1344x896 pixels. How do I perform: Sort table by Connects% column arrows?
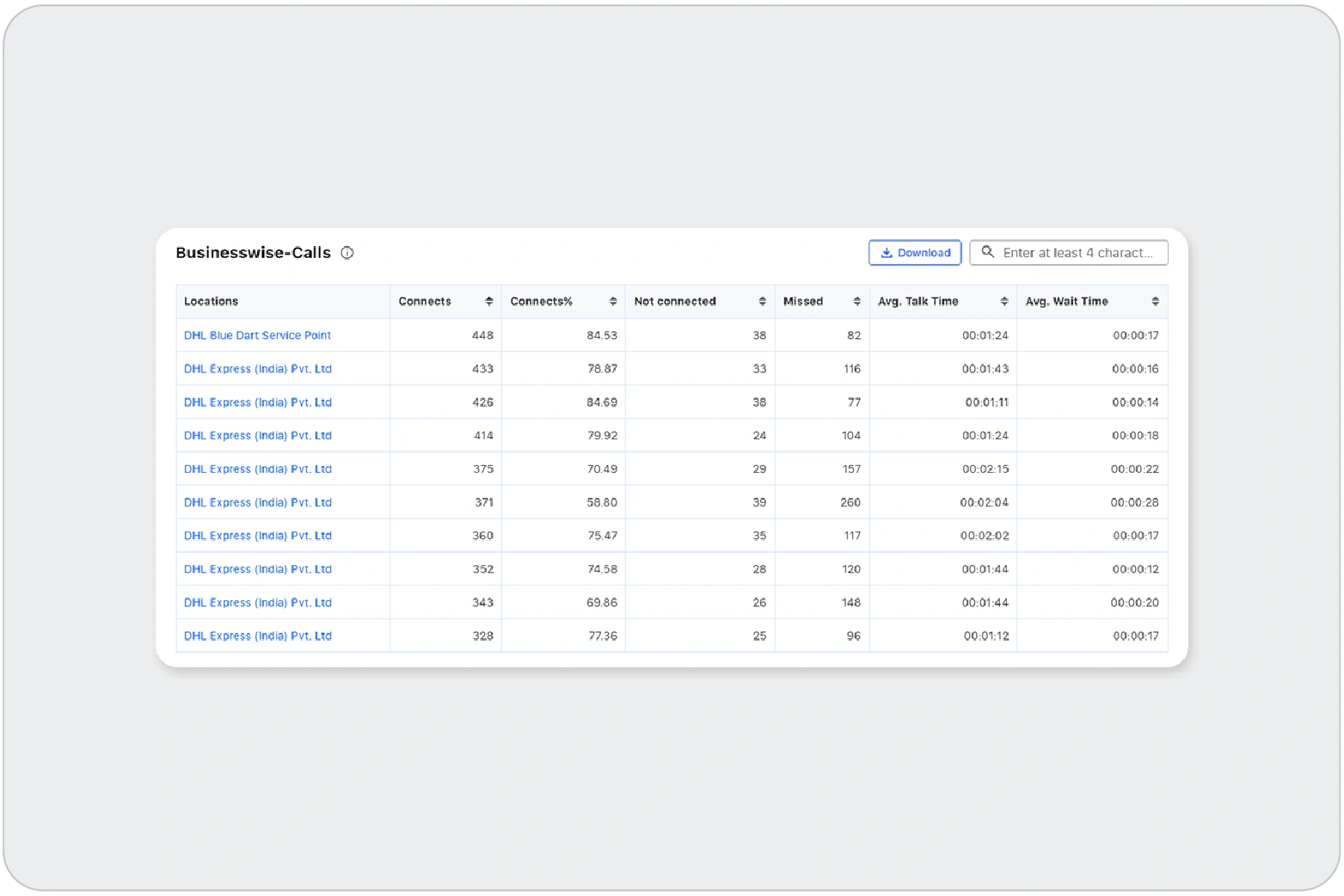[x=612, y=302]
